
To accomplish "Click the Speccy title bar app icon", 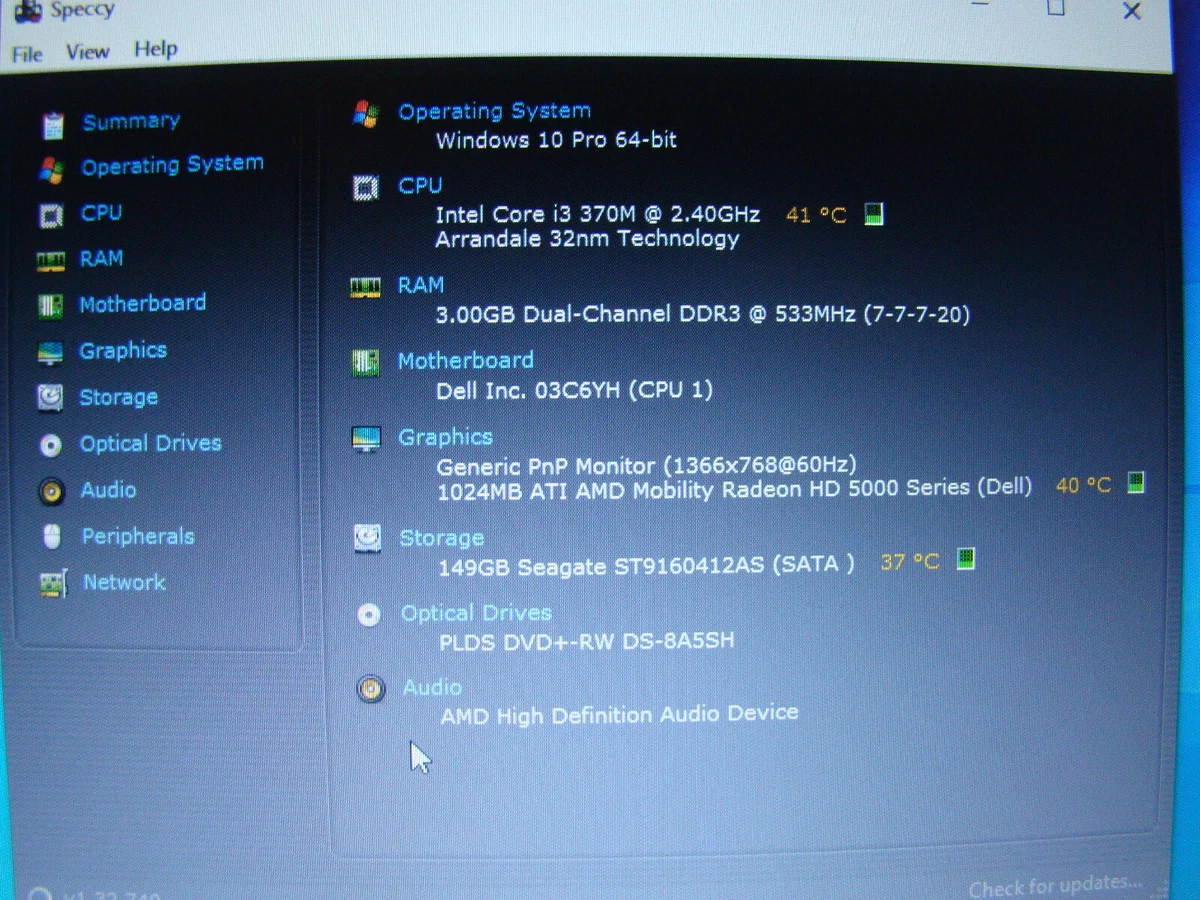I will (x=29, y=12).
